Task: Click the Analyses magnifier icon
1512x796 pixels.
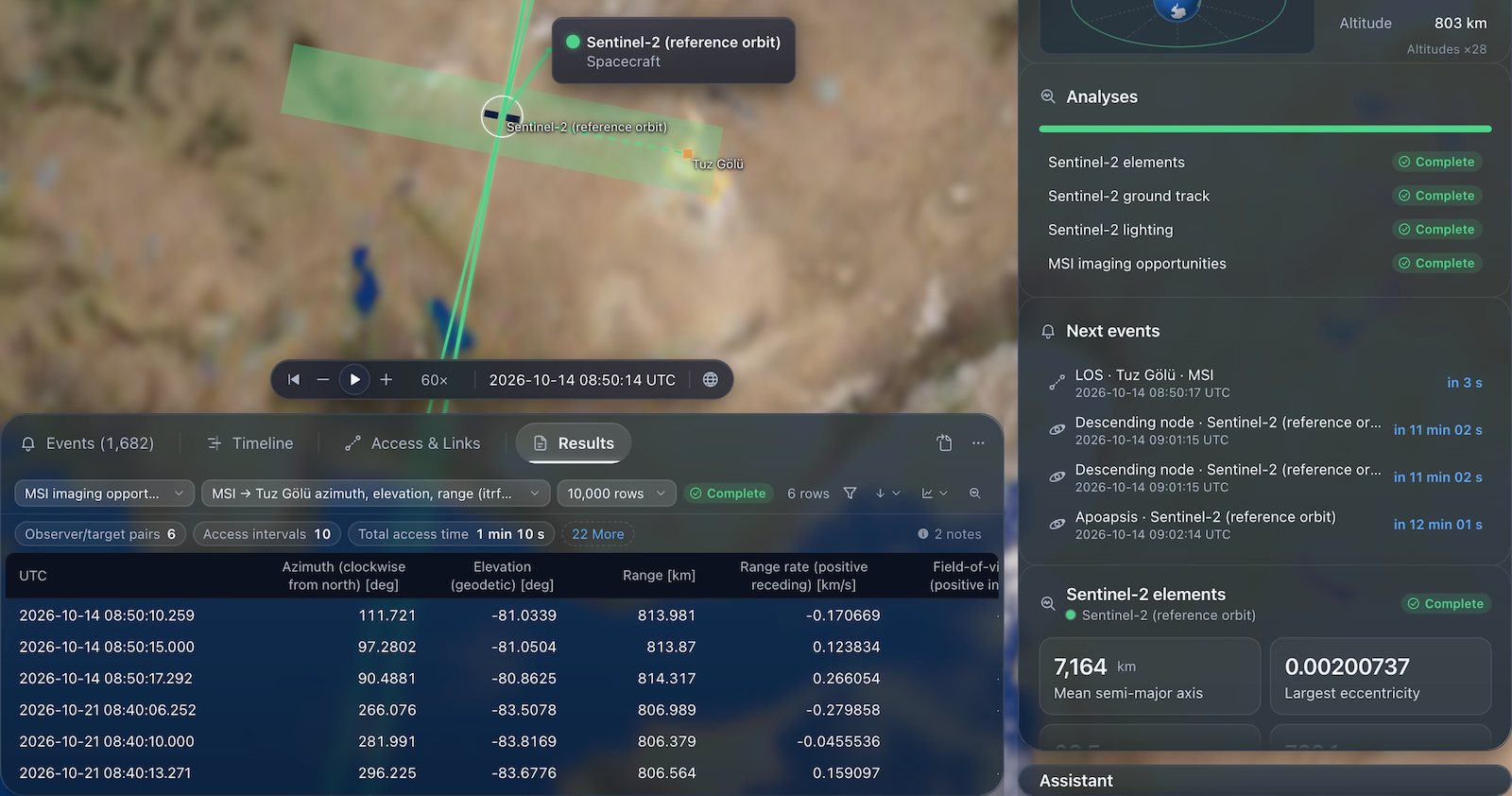Action: pos(1047,96)
